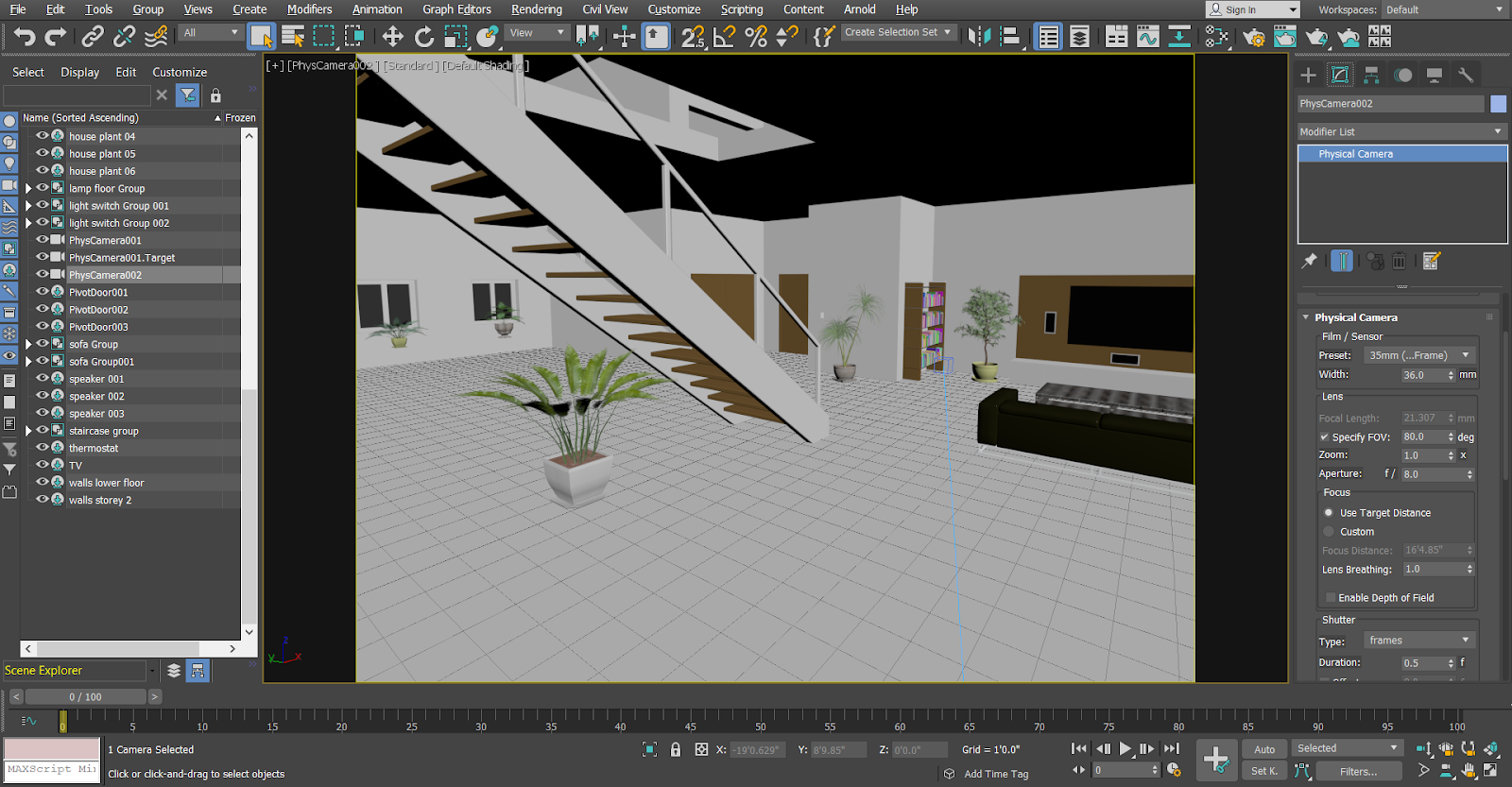Click the X coordinate input field
The height and width of the screenshot is (787, 1512).
click(x=756, y=749)
